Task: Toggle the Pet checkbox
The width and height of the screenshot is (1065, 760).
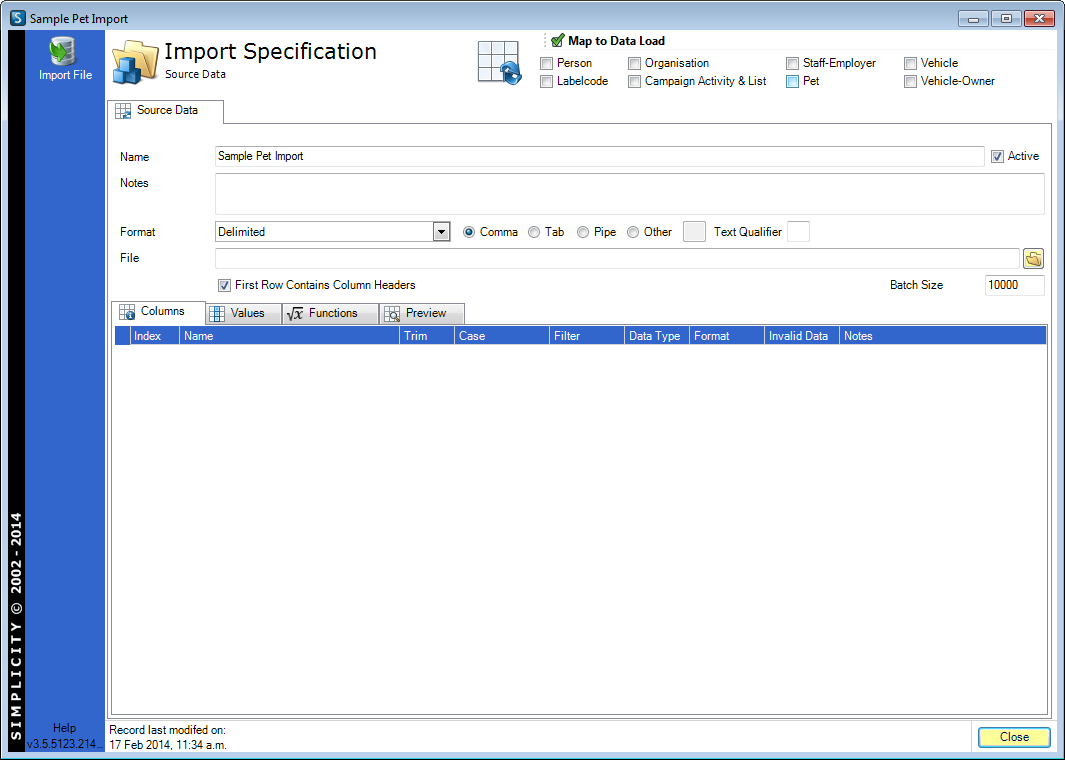Action: [x=792, y=82]
